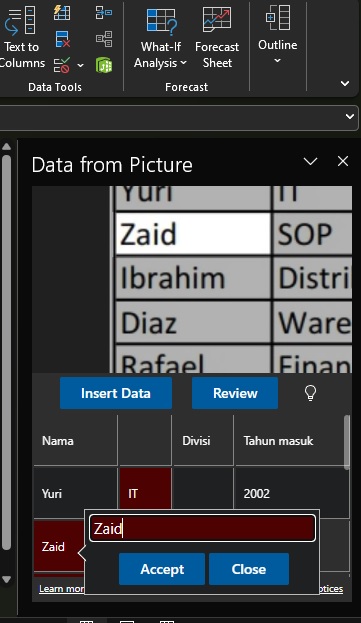Image resolution: width=361 pixels, height=623 pixels.
Task: Click the Review button
Action: 235,393
